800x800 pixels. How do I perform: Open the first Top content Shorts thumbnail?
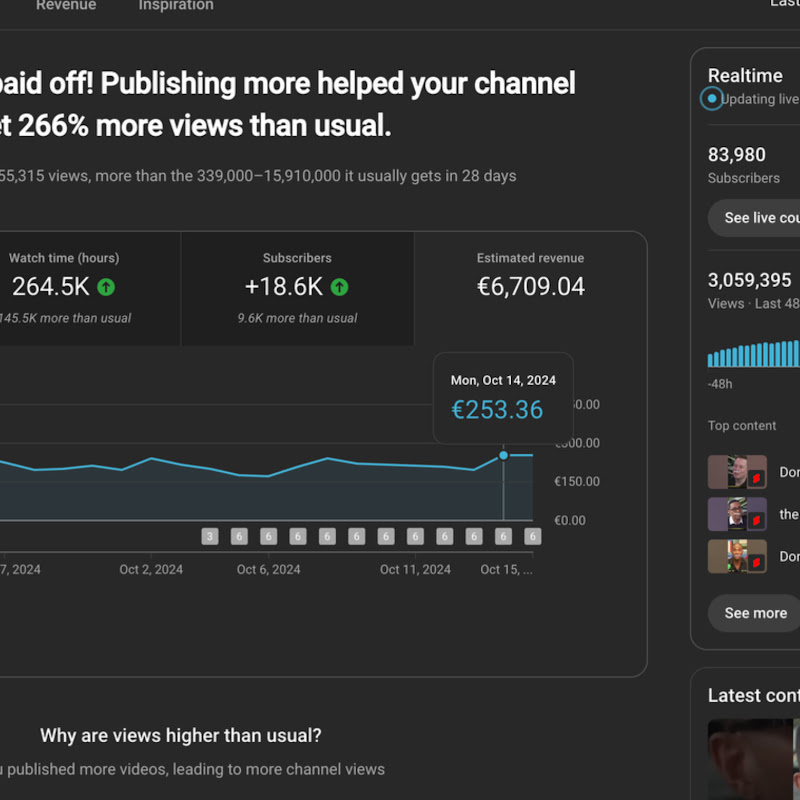[x=737, y=472]
